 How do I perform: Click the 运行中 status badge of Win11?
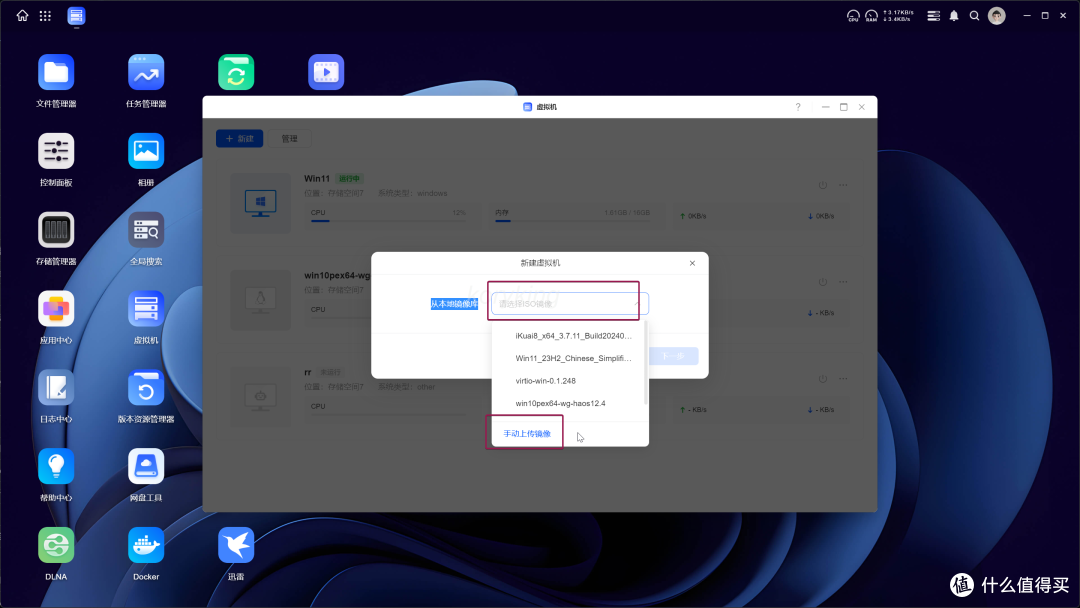(349, 178)
